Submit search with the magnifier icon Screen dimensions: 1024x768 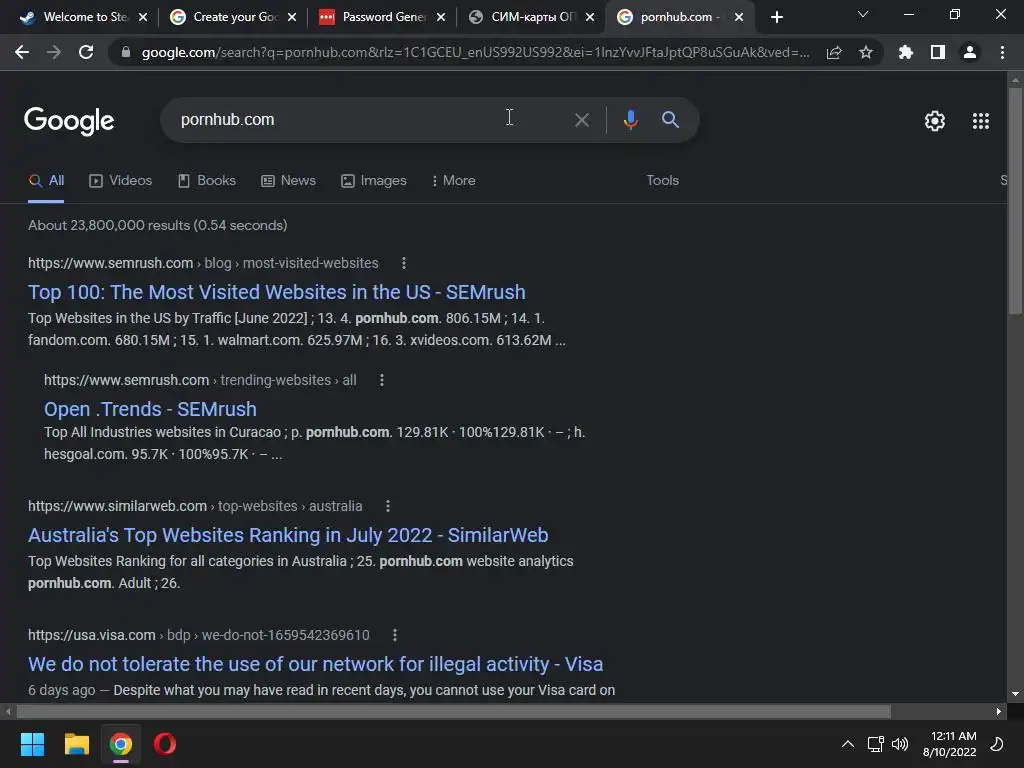coord(670,120)
